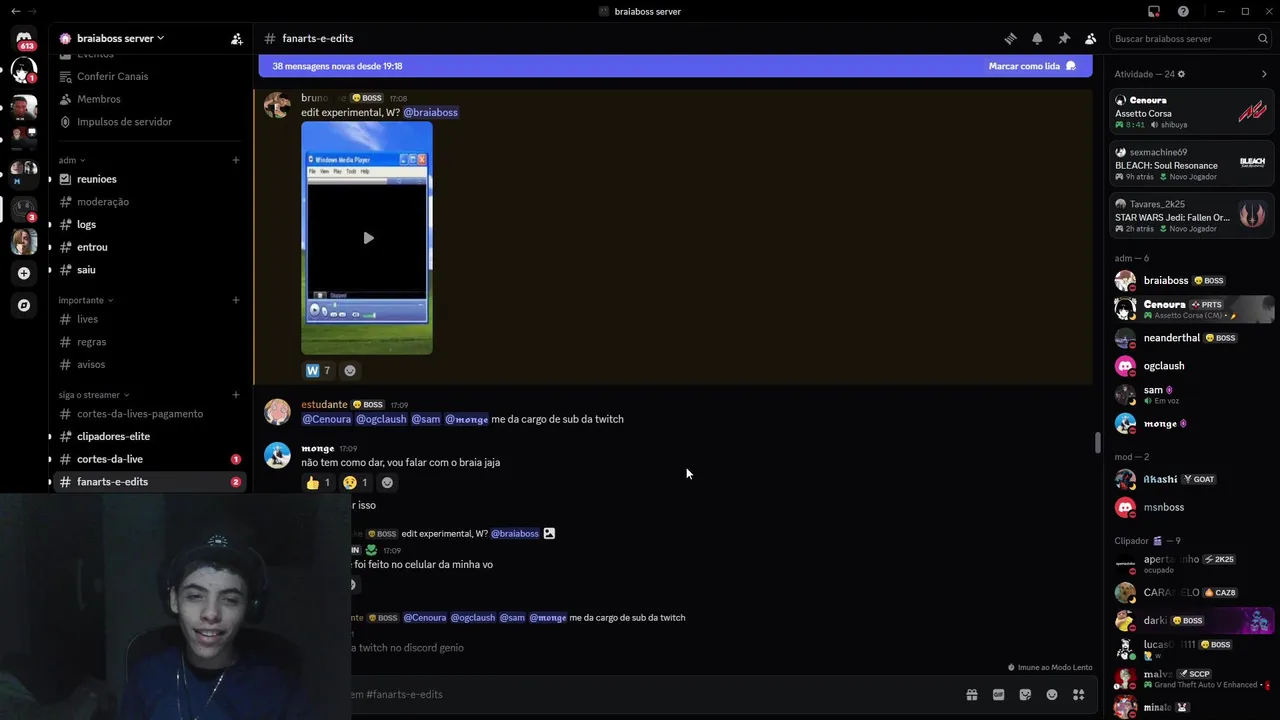Add channel to importante category plus
The height and width of the screenshot is (720, 1280).
click(236, 300)
